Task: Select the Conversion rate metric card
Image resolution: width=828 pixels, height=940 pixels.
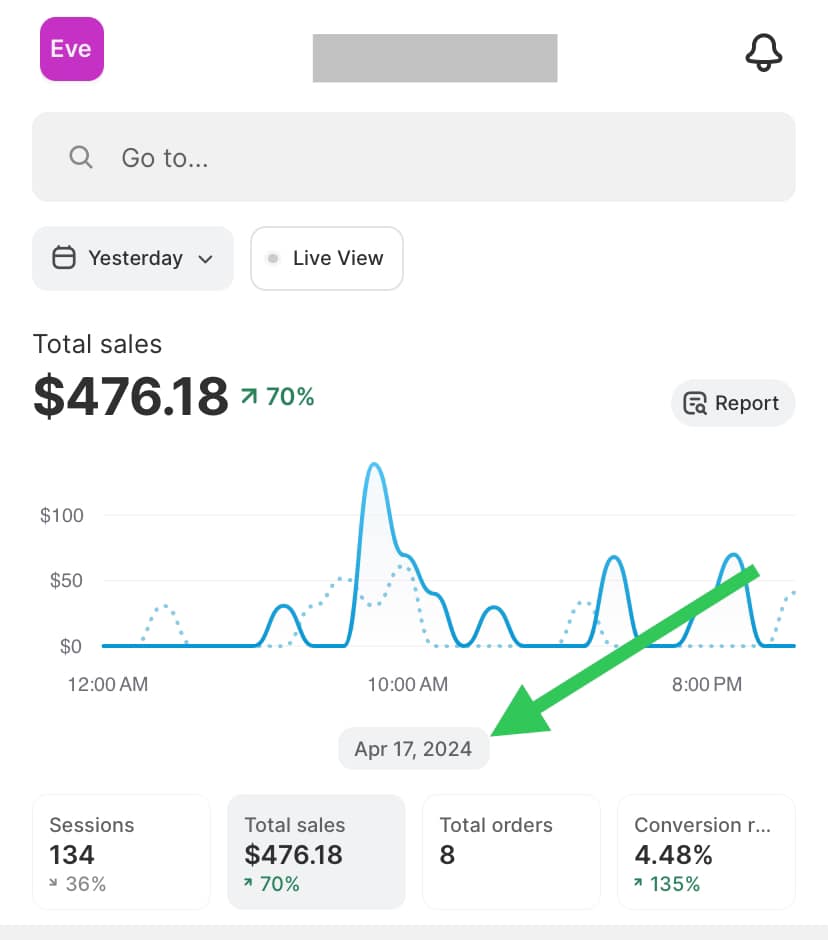Action: [706, 852]
